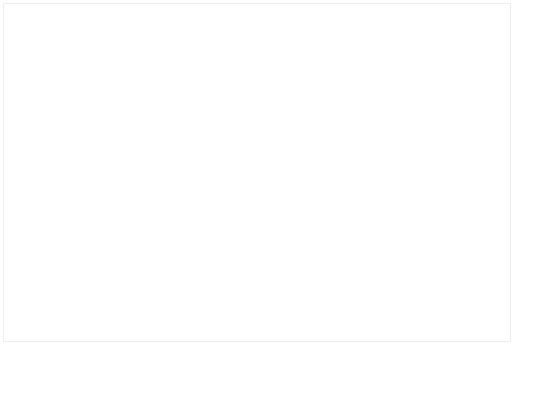
Task: Select the top-right corner of the bordered panel
Action: click(510, 4)
